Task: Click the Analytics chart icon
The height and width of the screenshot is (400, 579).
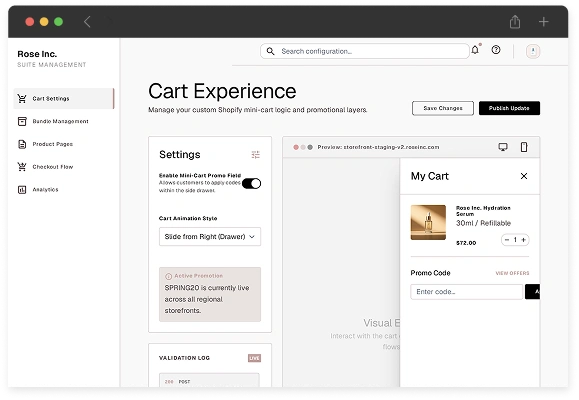Action: 22,189
